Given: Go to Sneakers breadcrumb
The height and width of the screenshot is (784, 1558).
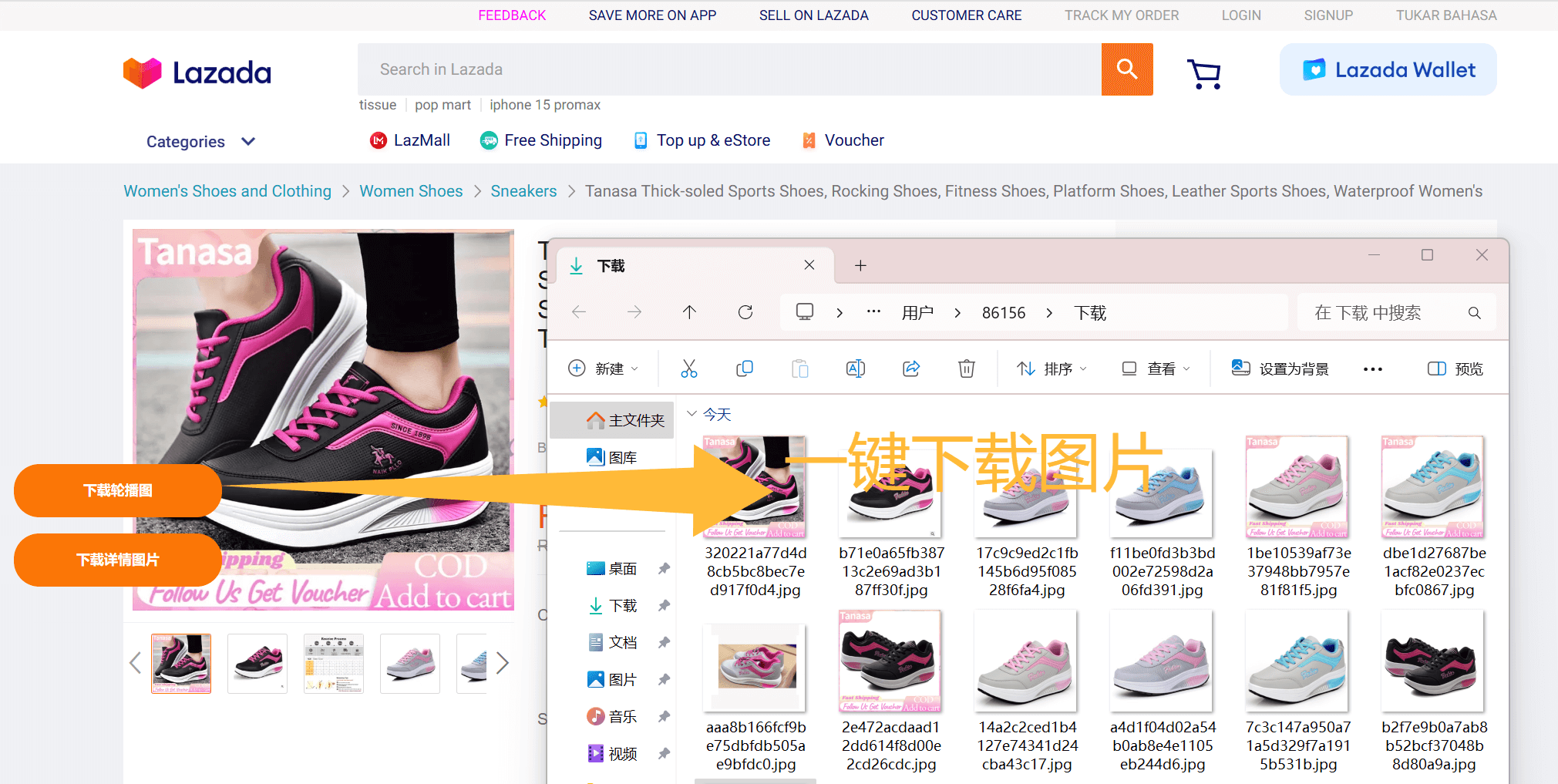Looking at the screenshot, I should pyautogui.click(x=523, y=191).
